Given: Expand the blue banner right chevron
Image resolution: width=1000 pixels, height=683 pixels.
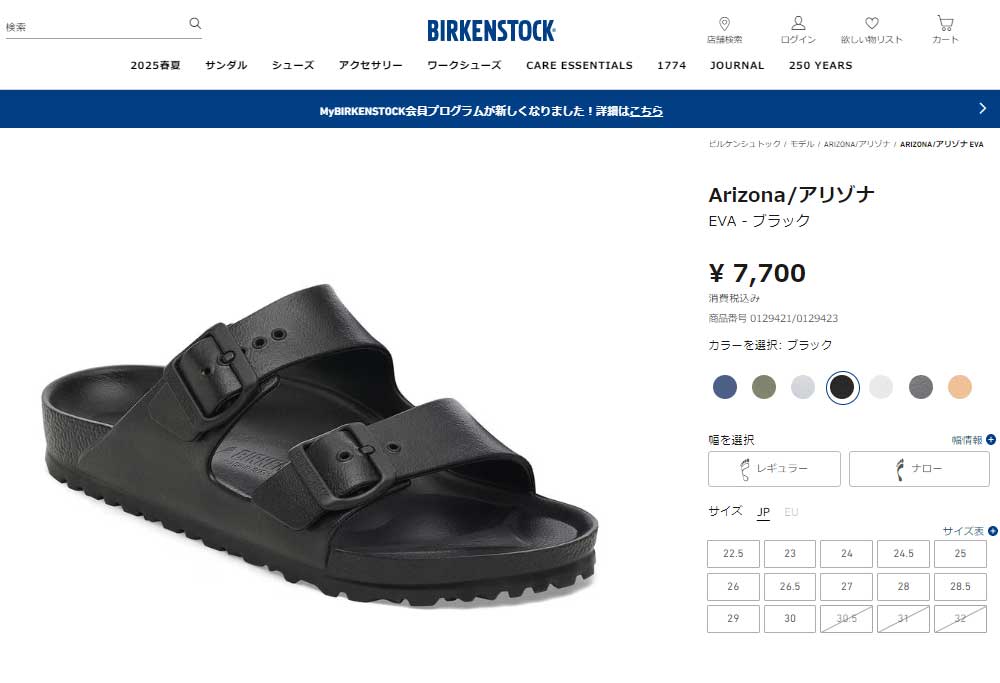Looking at the screenshot, I should 982,108.
